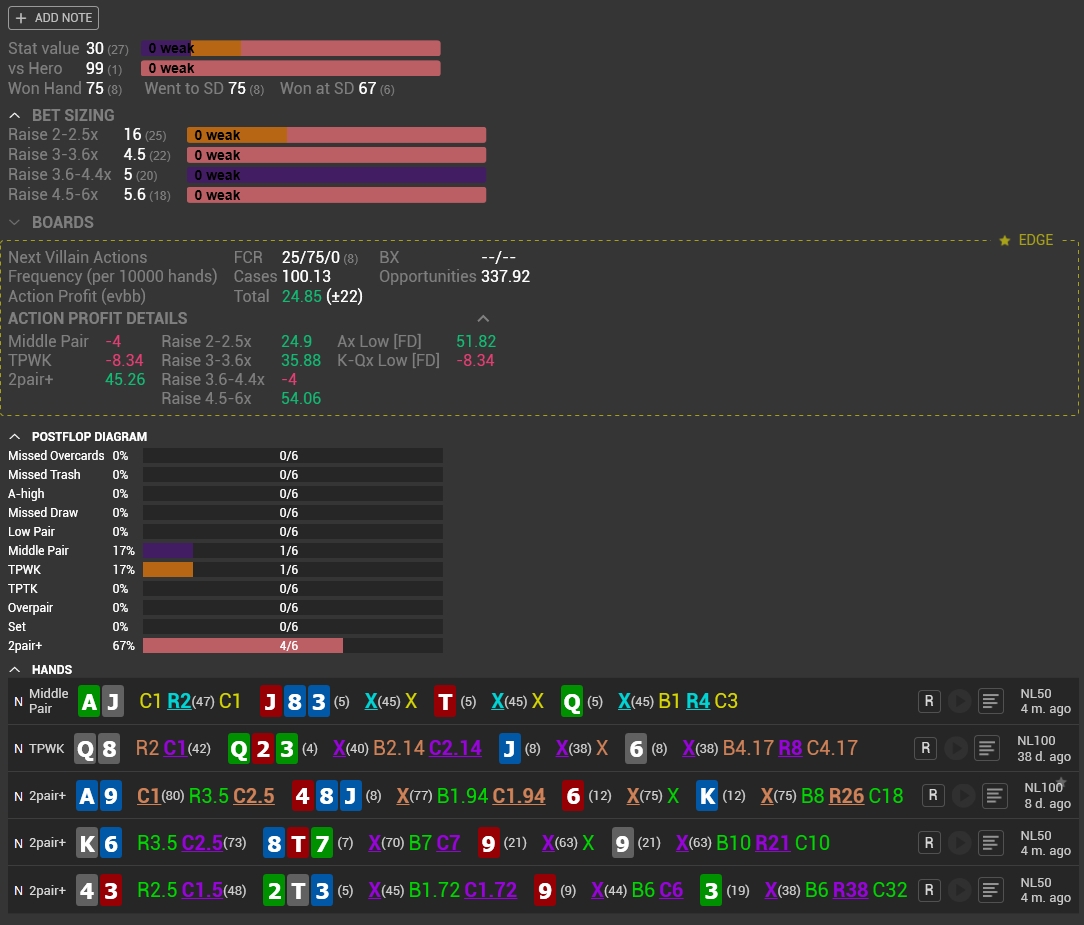Open hand text for K6 row
The width and height of the screenshot is (1084, 925).
point(990,843)
